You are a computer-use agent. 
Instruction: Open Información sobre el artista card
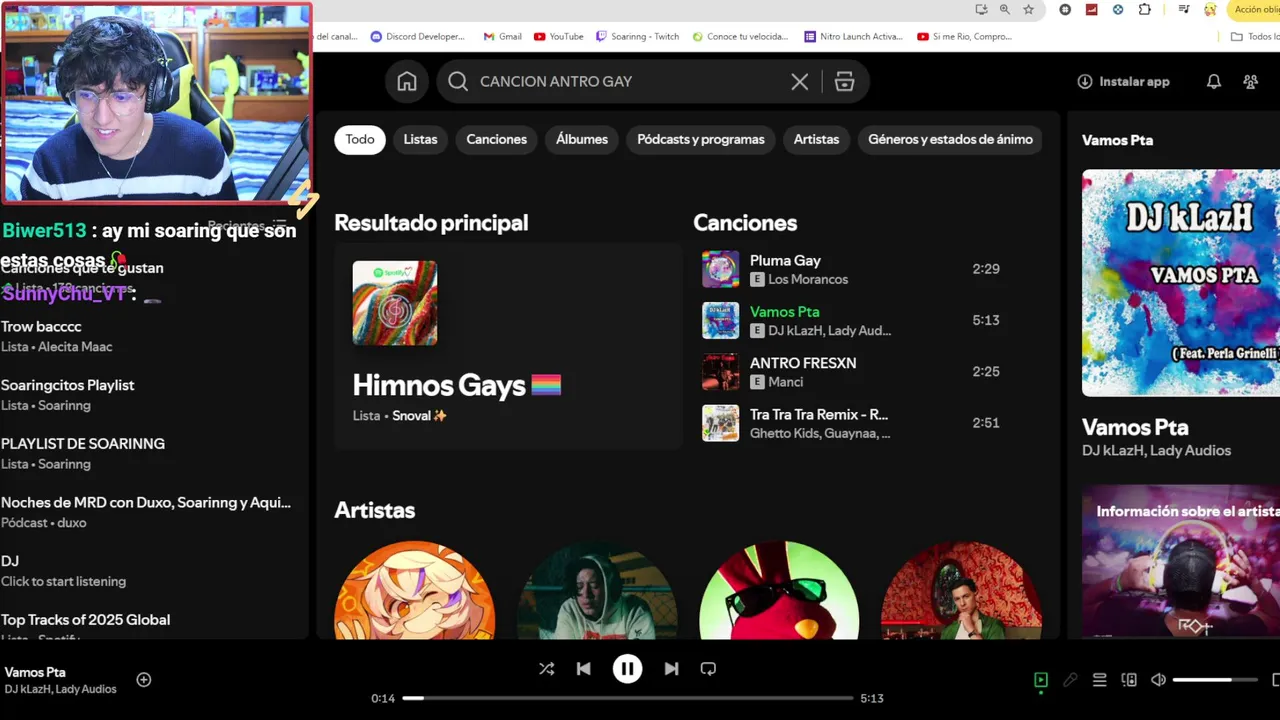(x=1181, y=562)
